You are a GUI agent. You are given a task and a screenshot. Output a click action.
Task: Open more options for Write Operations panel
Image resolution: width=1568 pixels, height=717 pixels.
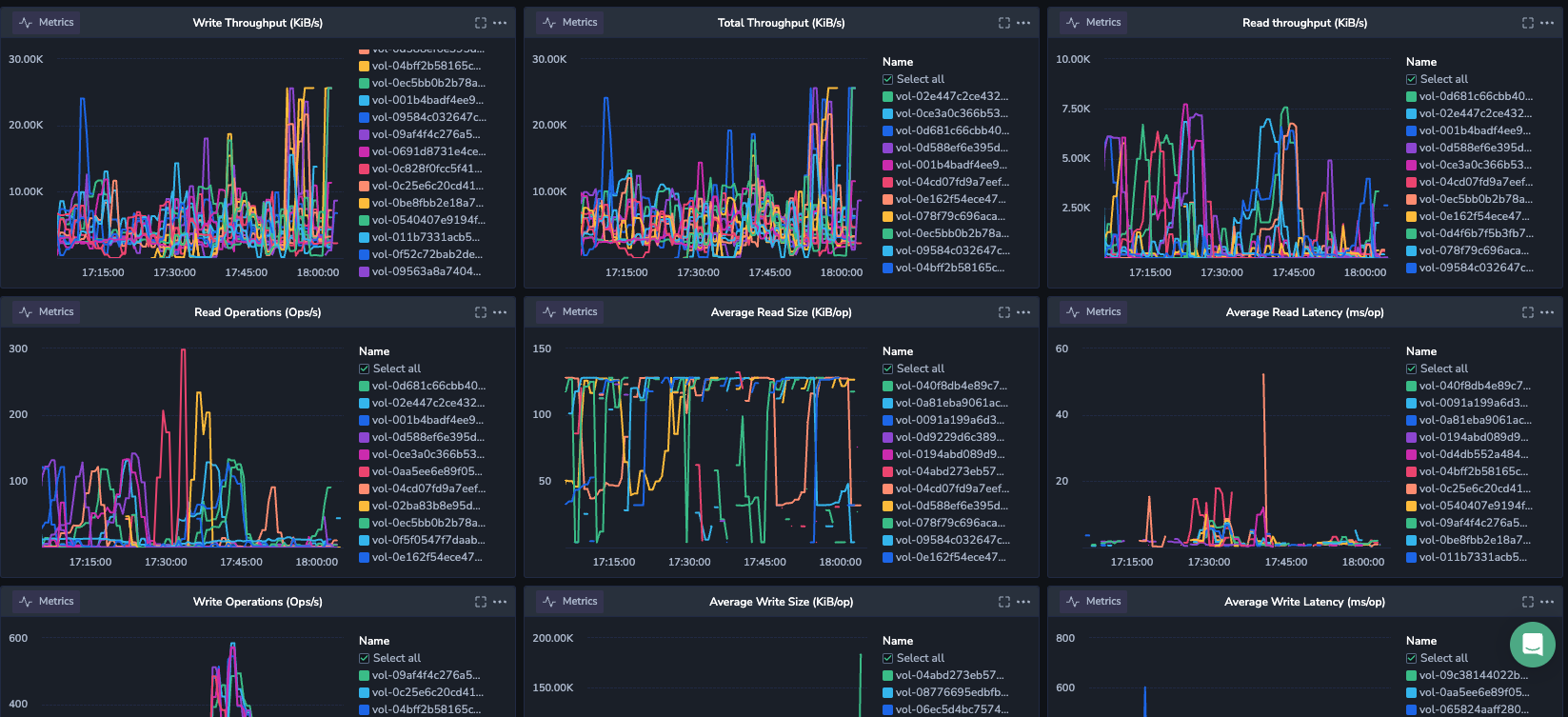(500, 602)
